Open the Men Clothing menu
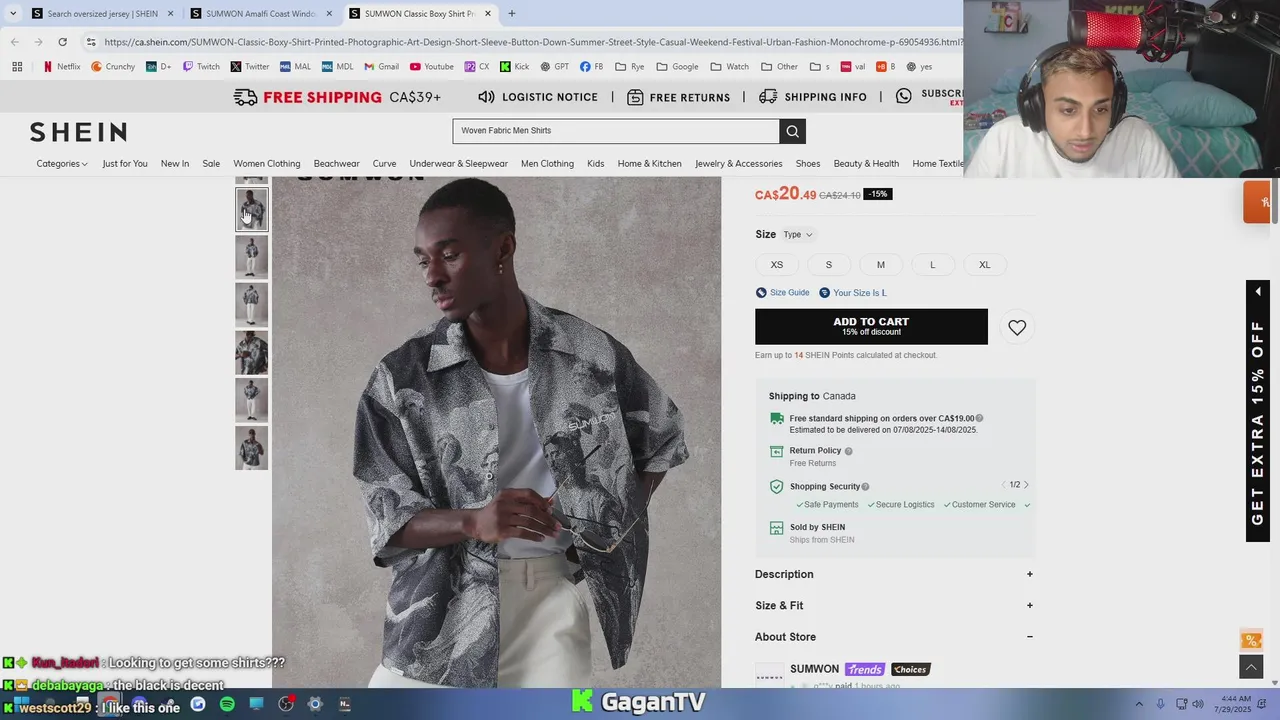This screenshot has height=720, width=1280. point(547,164)
